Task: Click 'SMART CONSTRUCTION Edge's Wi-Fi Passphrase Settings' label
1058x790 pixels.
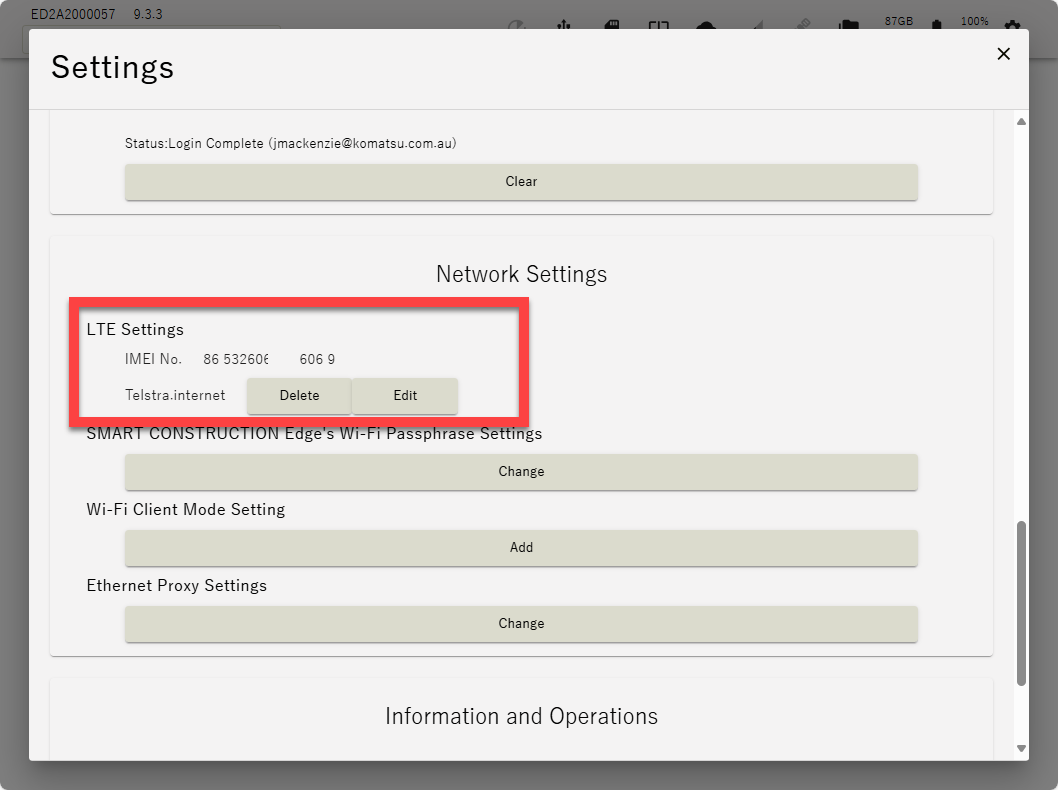Action: click(314, 433)
